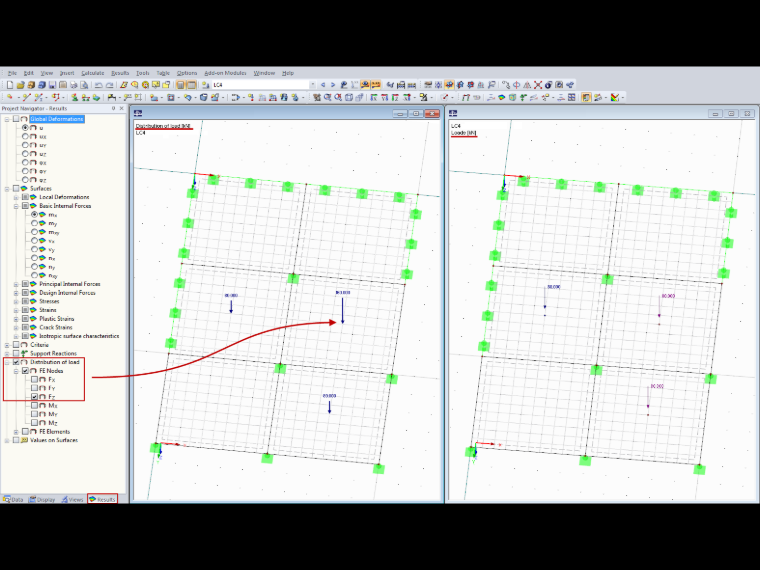The height and width of the screenshot is (570, 760).
Task: Select the 'u' deformation radio button
Action: click(25, 127)
